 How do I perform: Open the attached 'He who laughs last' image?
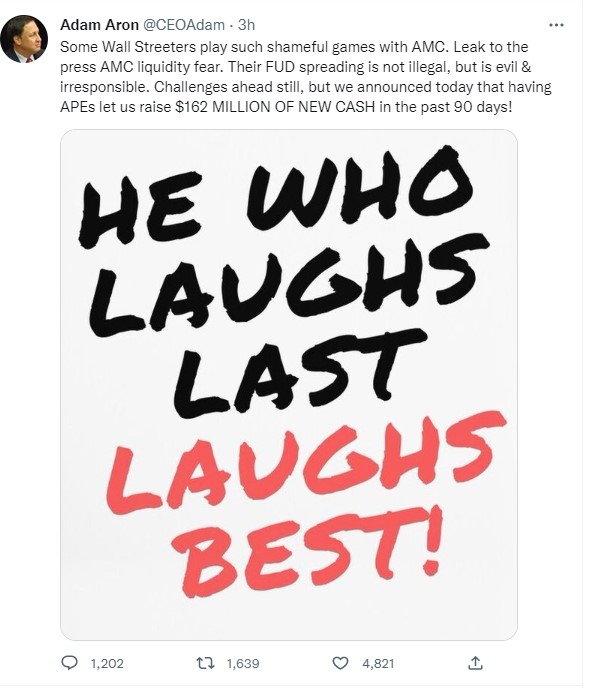(289, 384)
